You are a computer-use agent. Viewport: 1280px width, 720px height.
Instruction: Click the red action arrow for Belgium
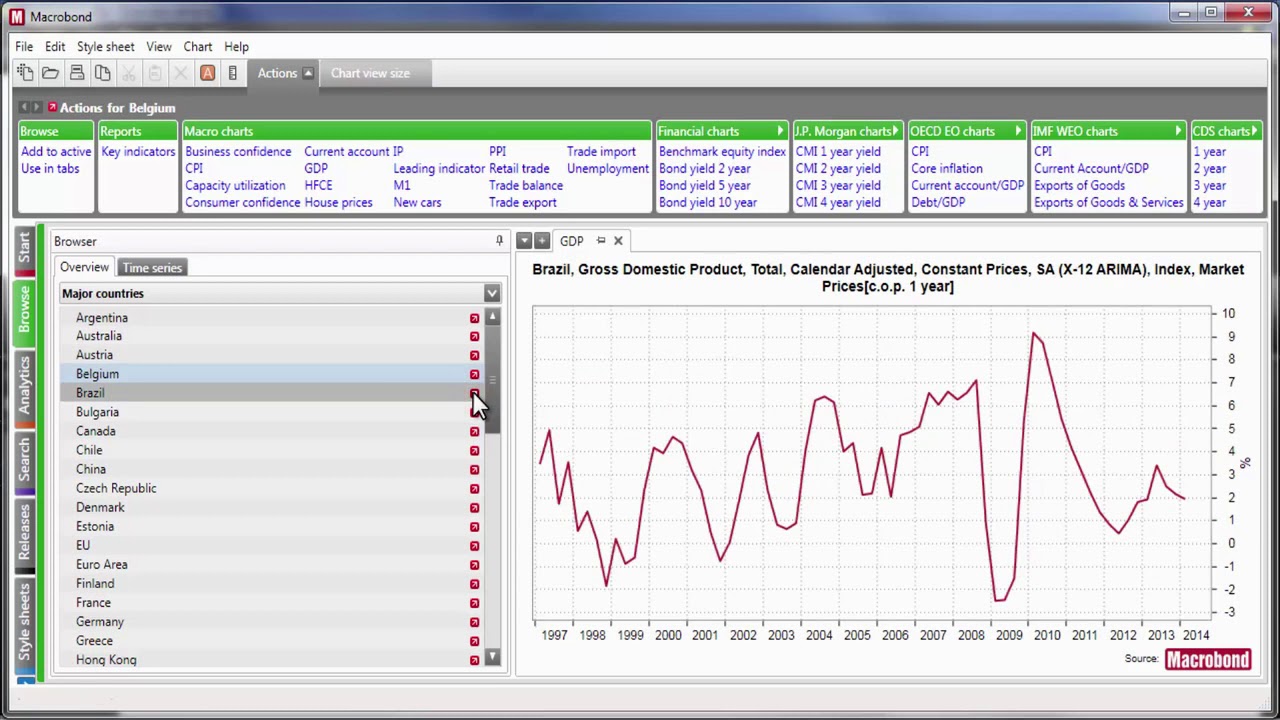click(x=474, y=375)
